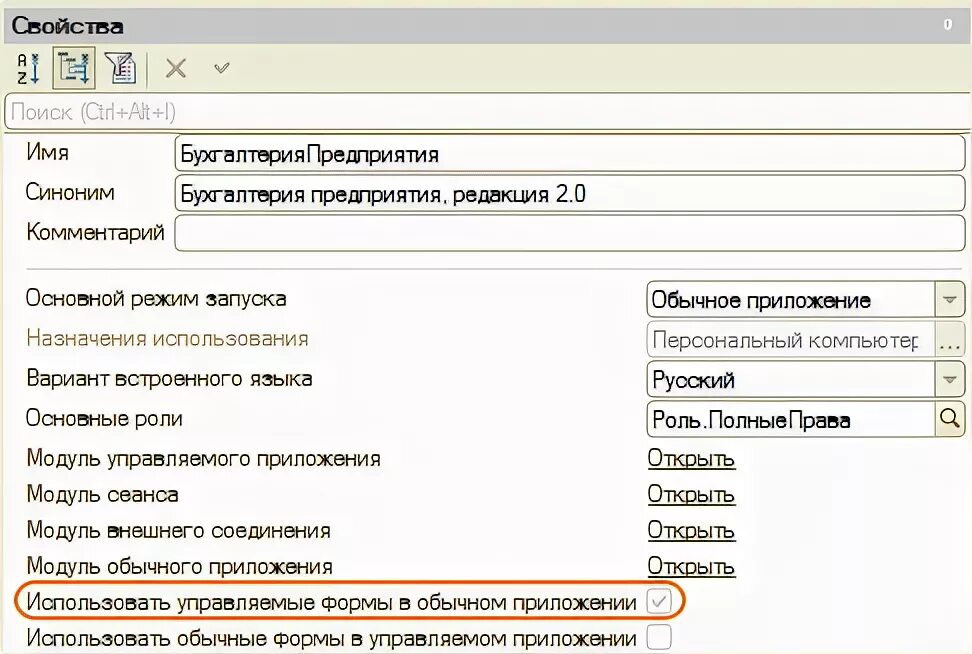972x654 pixels.
Task: Confirm edit with the checkmark icon
Action: coord(221,68)
